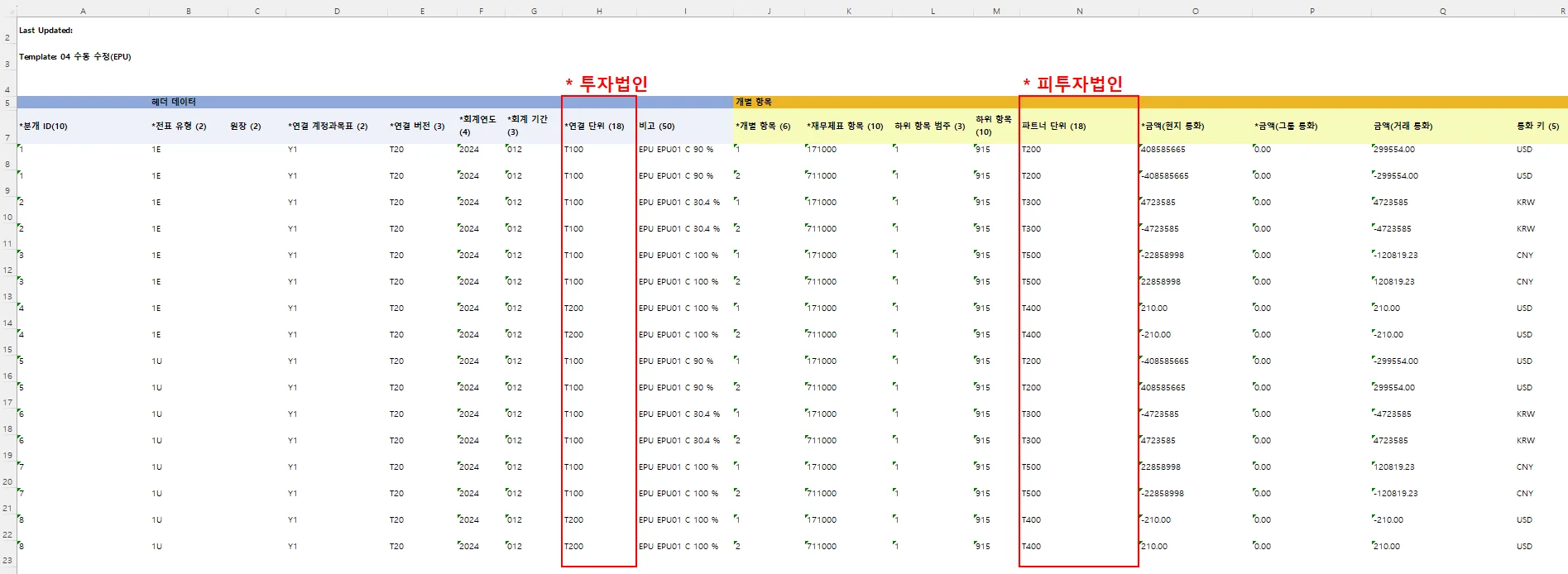This screenshot has height=574, width=1568.
Task: Select the '금액(거래 통화)' header cell
Action: (x=1403, y=127)
